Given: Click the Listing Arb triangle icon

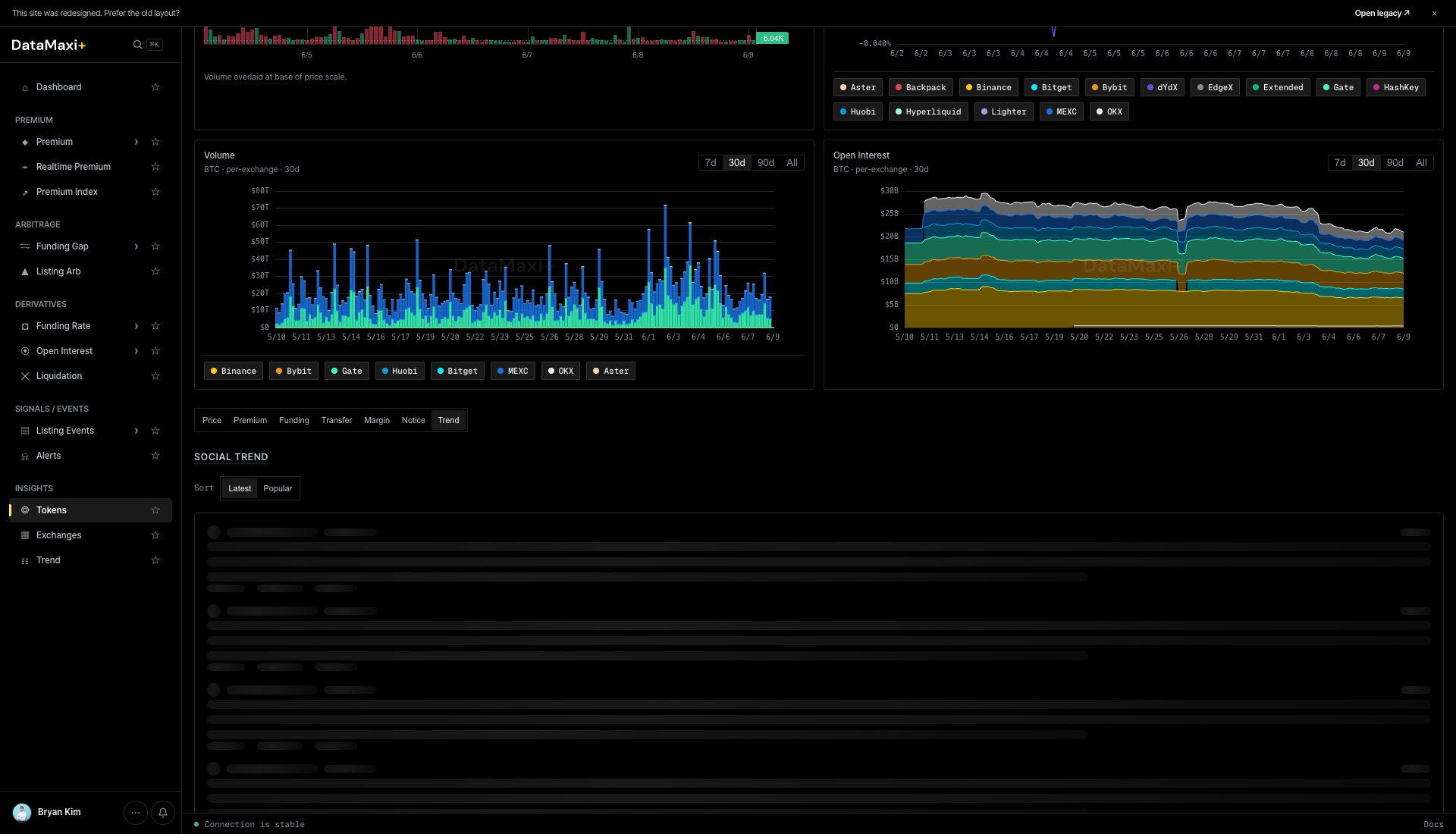Looking at the screenshot, I should click(25, 271).
